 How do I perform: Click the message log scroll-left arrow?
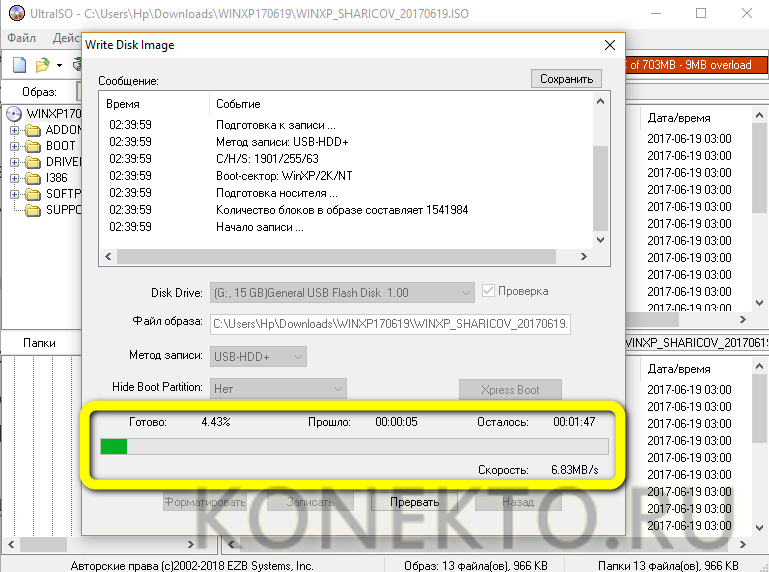coord(108,256)
